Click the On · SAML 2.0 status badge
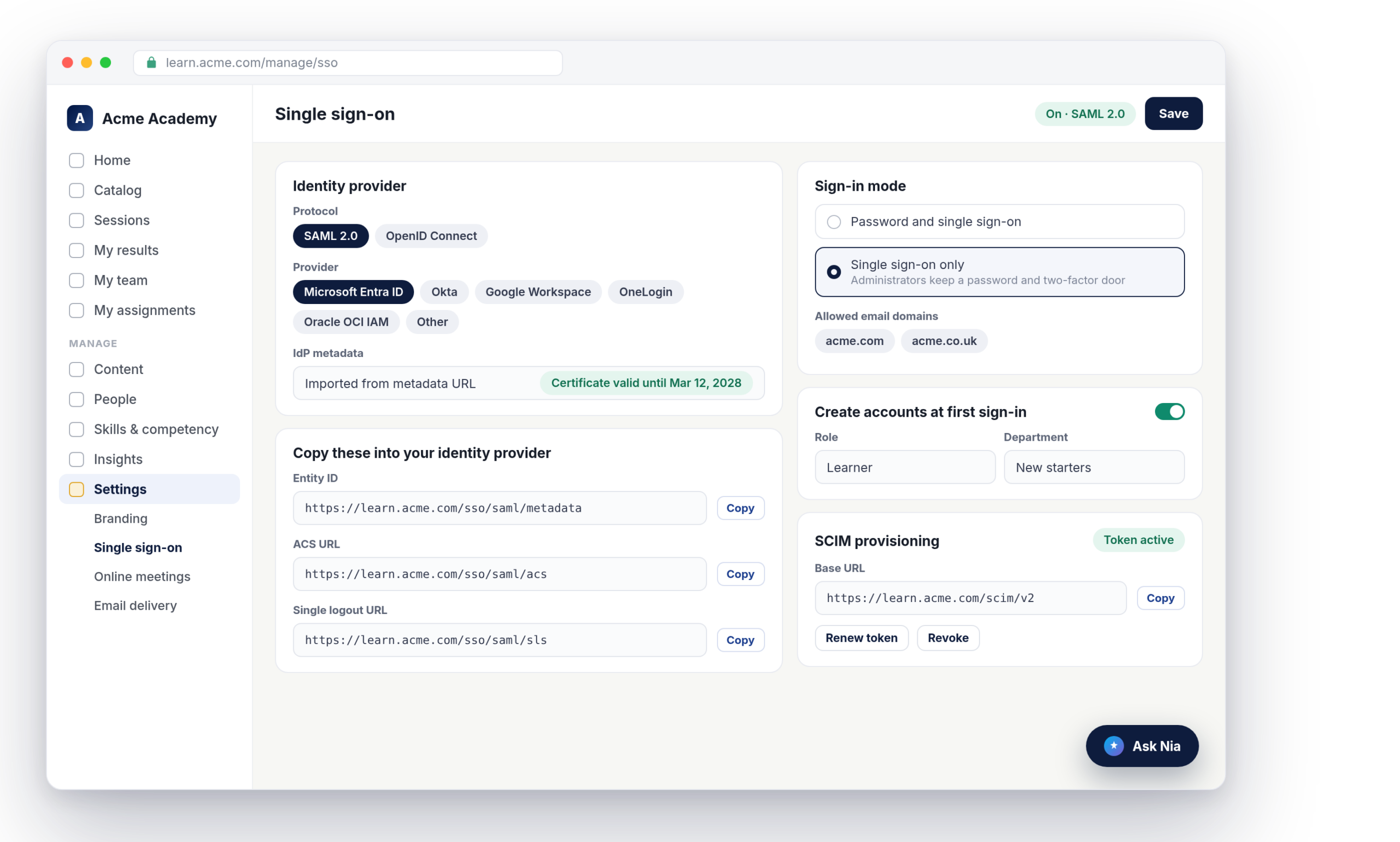Image resolution: width=1400 pixels, height=842 pixels. pyautogui.click(x=1084, y=114)
